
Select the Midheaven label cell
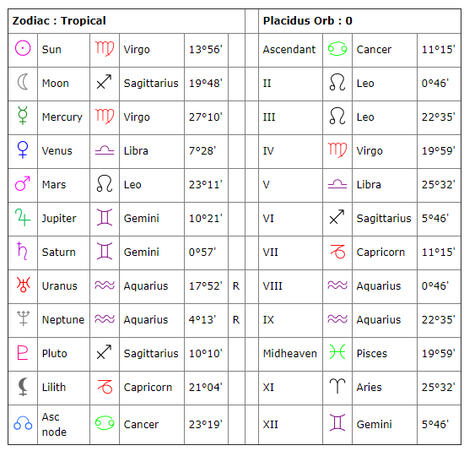click(x=290, y=353)
